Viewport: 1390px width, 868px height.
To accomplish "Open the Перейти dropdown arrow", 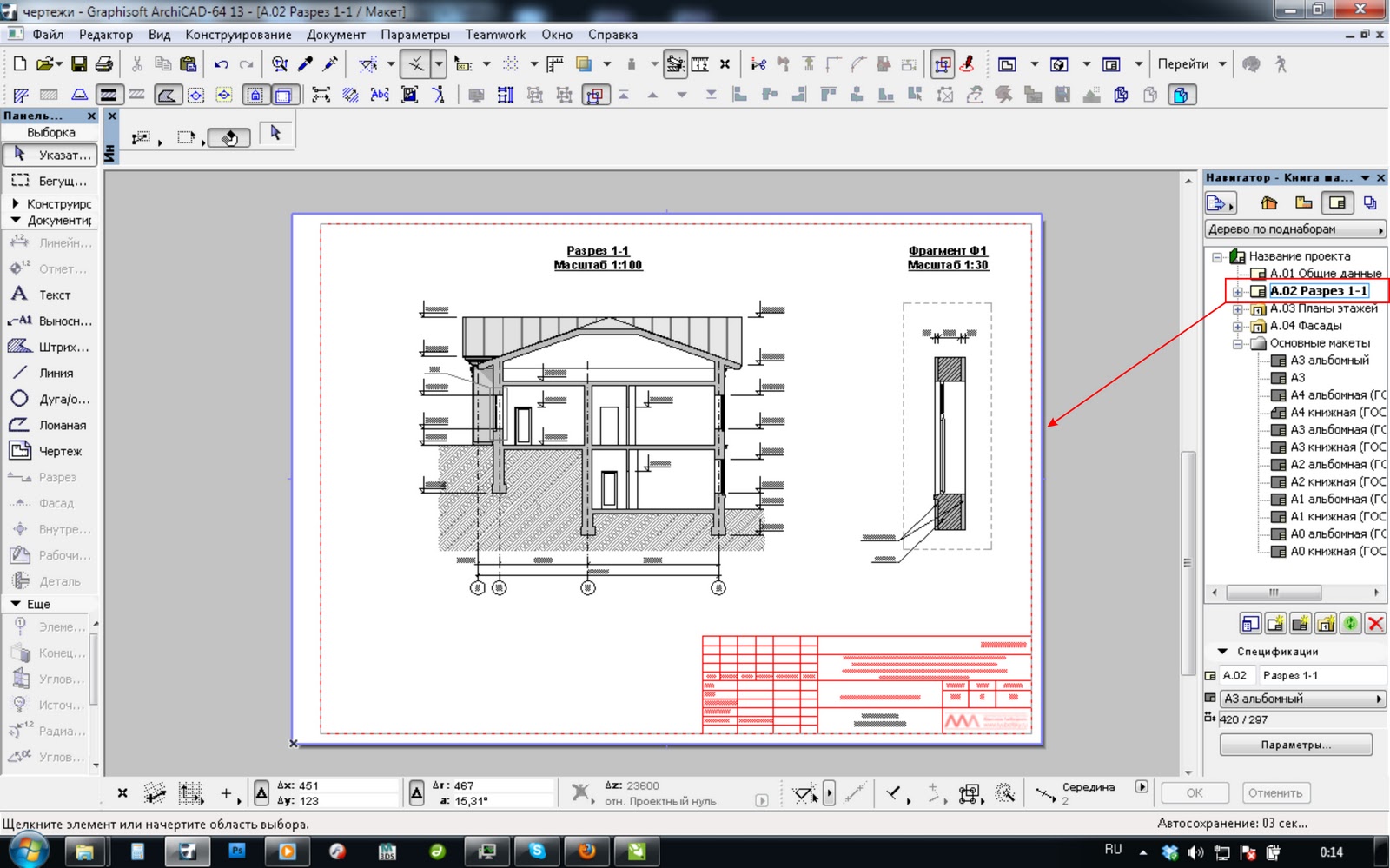I will 1222,64.
